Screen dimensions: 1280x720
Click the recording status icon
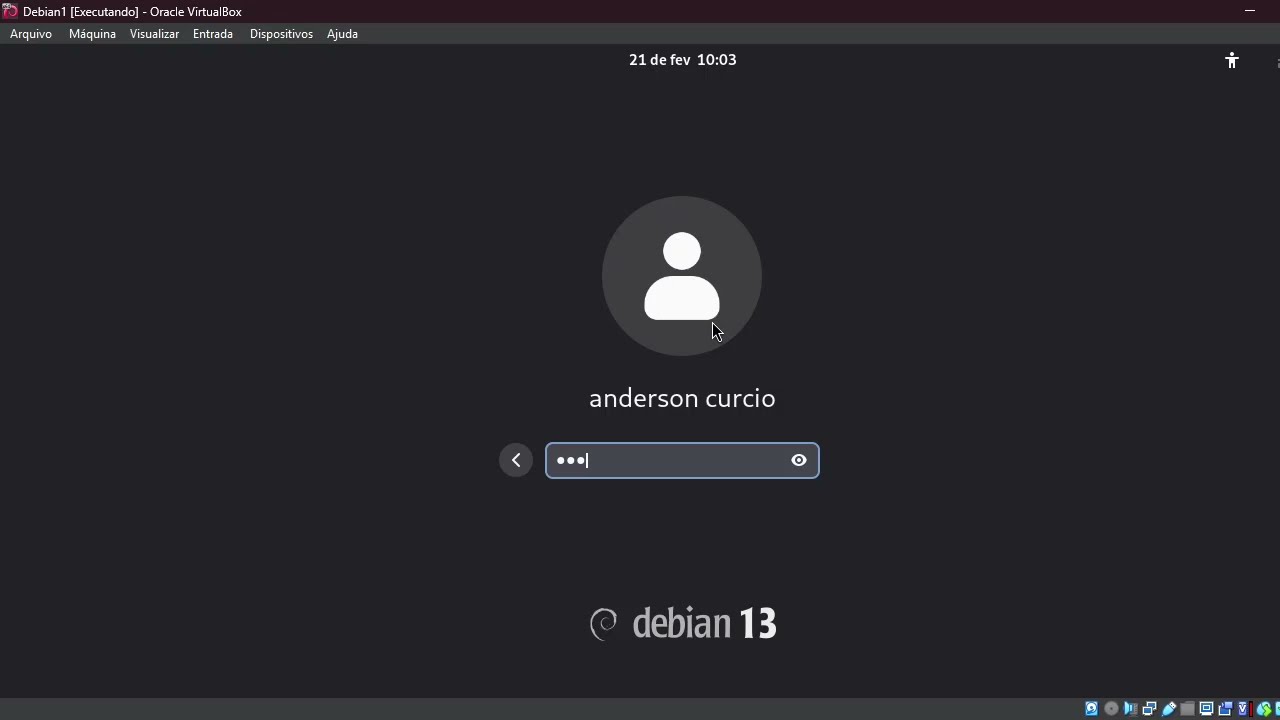click(x=1225, y=709)
